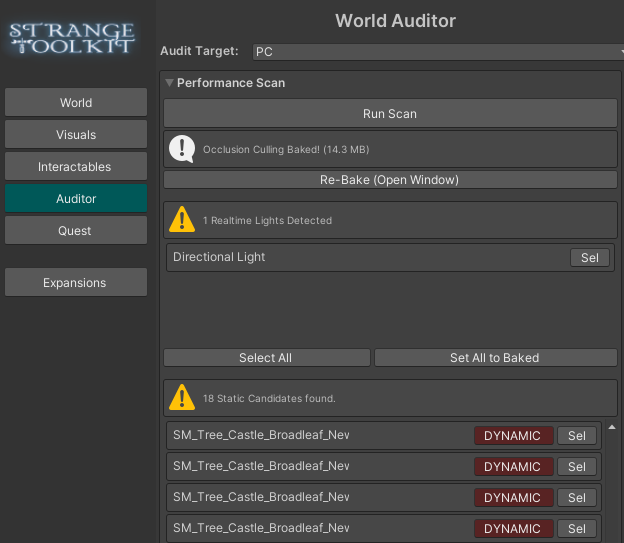Go to the Interactables tab
624x543 pixels.
tap(76, 167)
